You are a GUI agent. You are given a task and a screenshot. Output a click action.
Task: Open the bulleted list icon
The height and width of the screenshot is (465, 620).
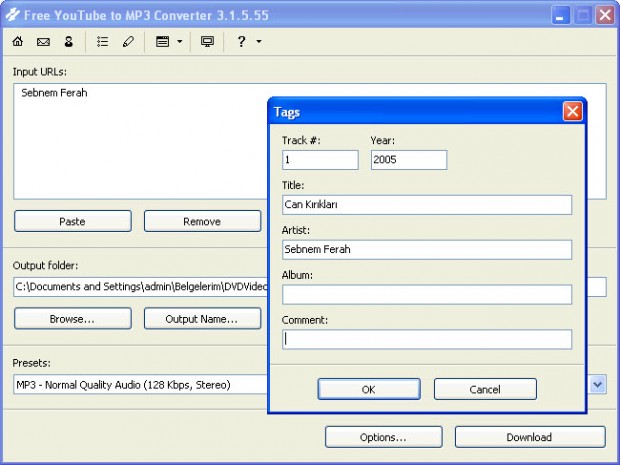pyautogui.click(x=102, y=42)
